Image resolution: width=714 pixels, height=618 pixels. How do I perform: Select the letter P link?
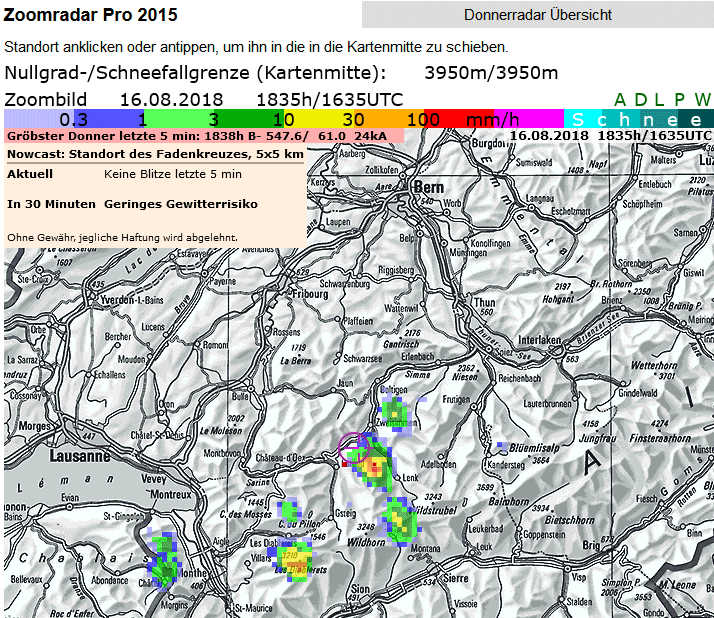pos(679,99)
